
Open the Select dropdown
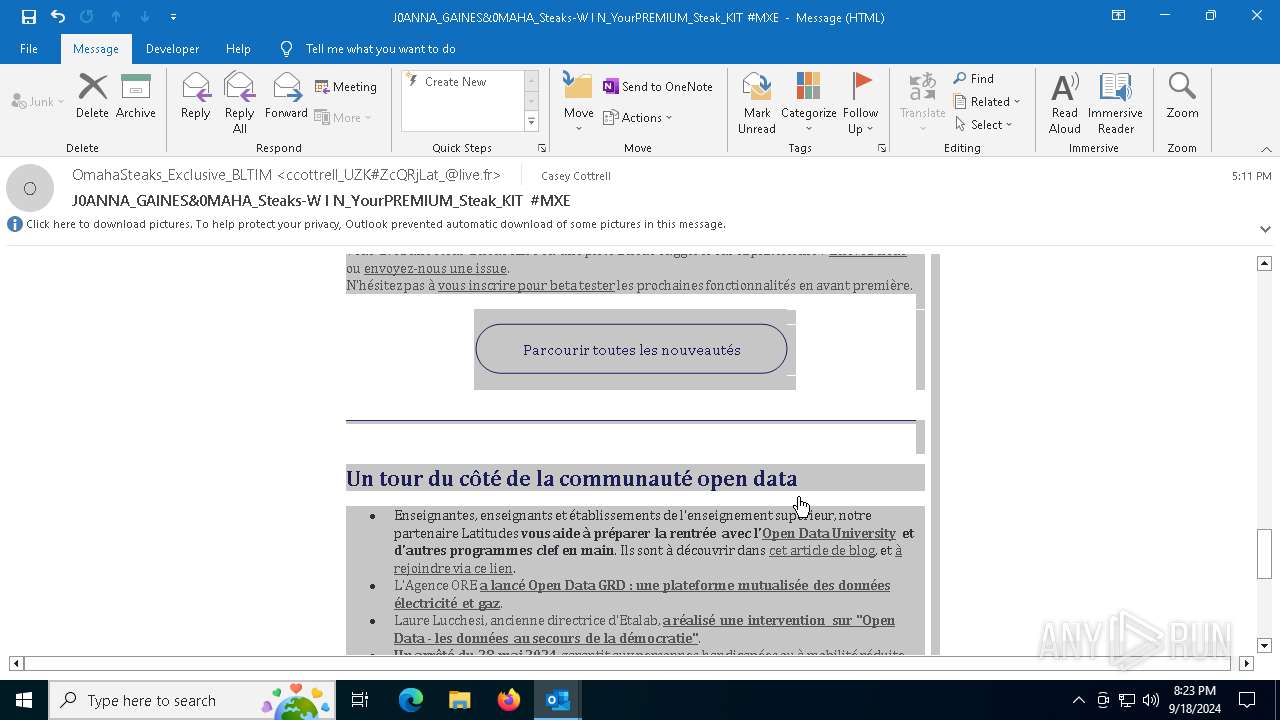(984, 125)
